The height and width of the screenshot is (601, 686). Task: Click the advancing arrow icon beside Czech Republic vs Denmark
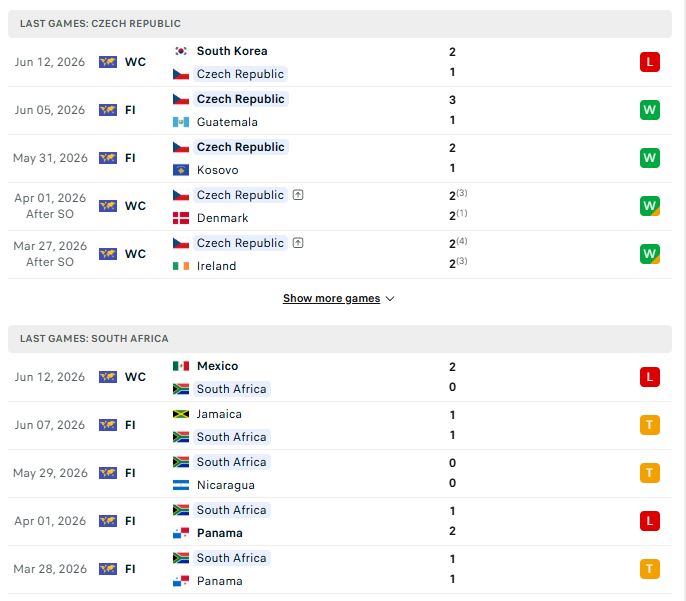(298, 195)
